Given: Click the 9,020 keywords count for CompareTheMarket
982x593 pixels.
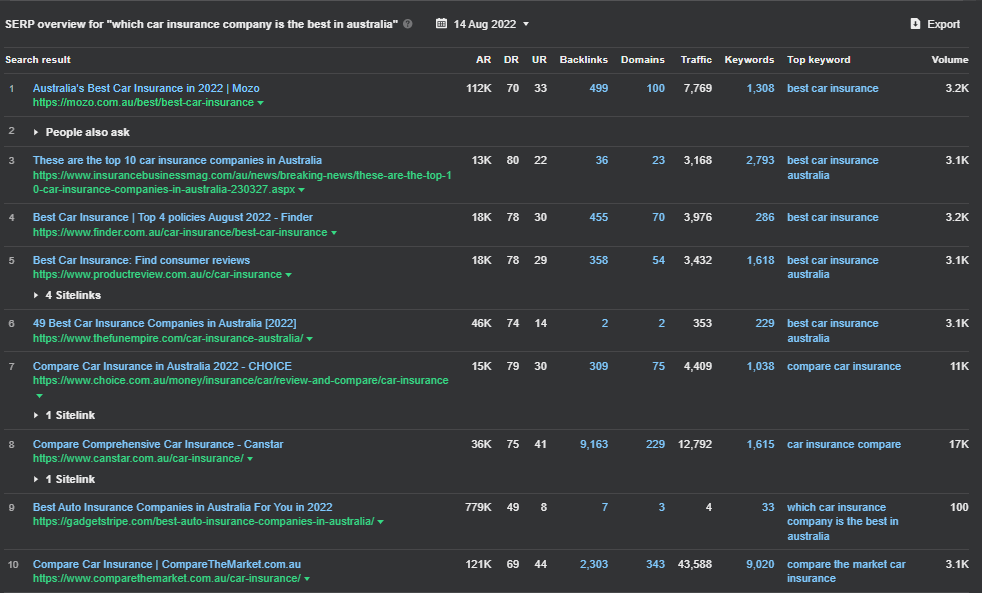Looking at the screenshot, I should click(760, 564).
